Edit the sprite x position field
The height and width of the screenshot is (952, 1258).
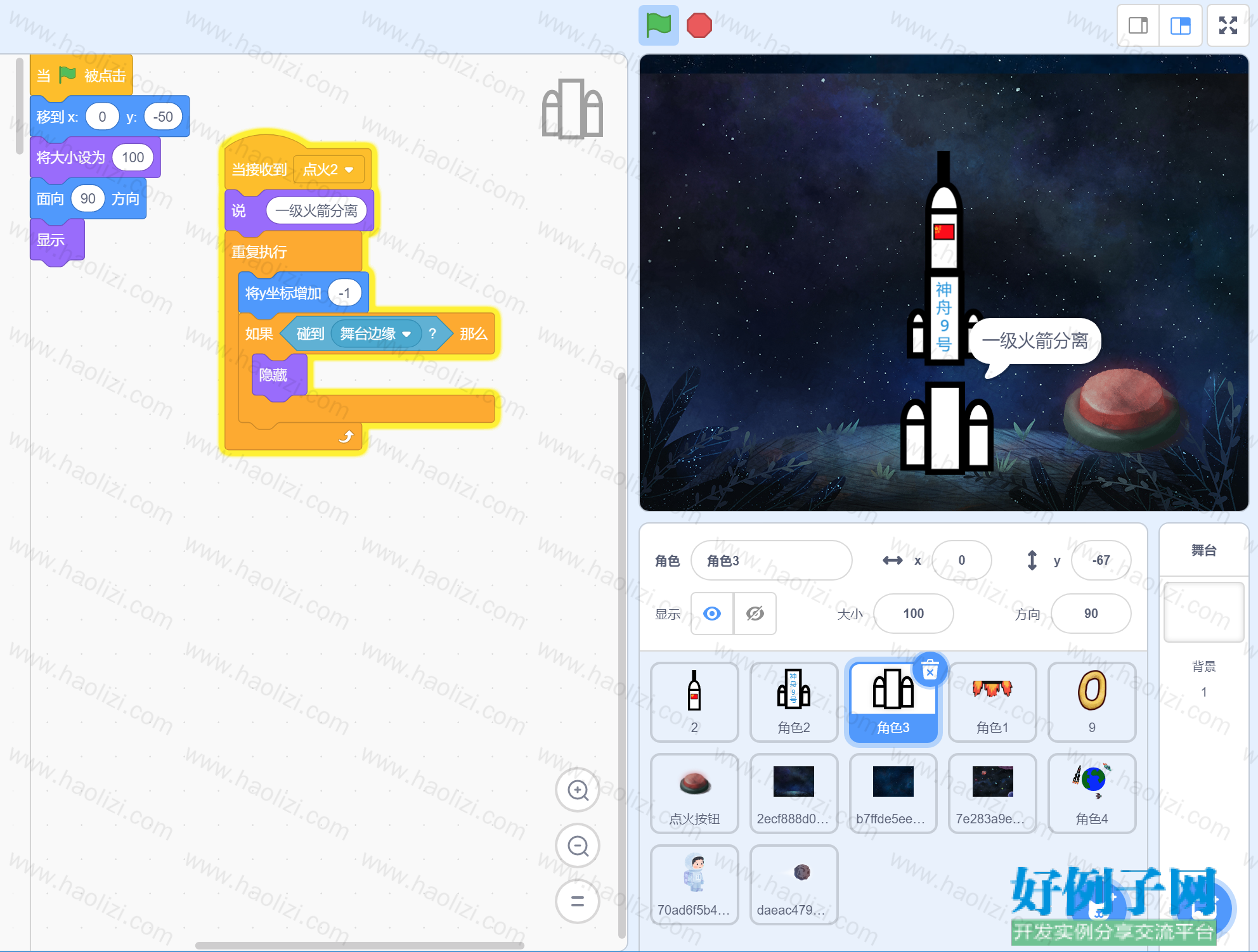961,560
